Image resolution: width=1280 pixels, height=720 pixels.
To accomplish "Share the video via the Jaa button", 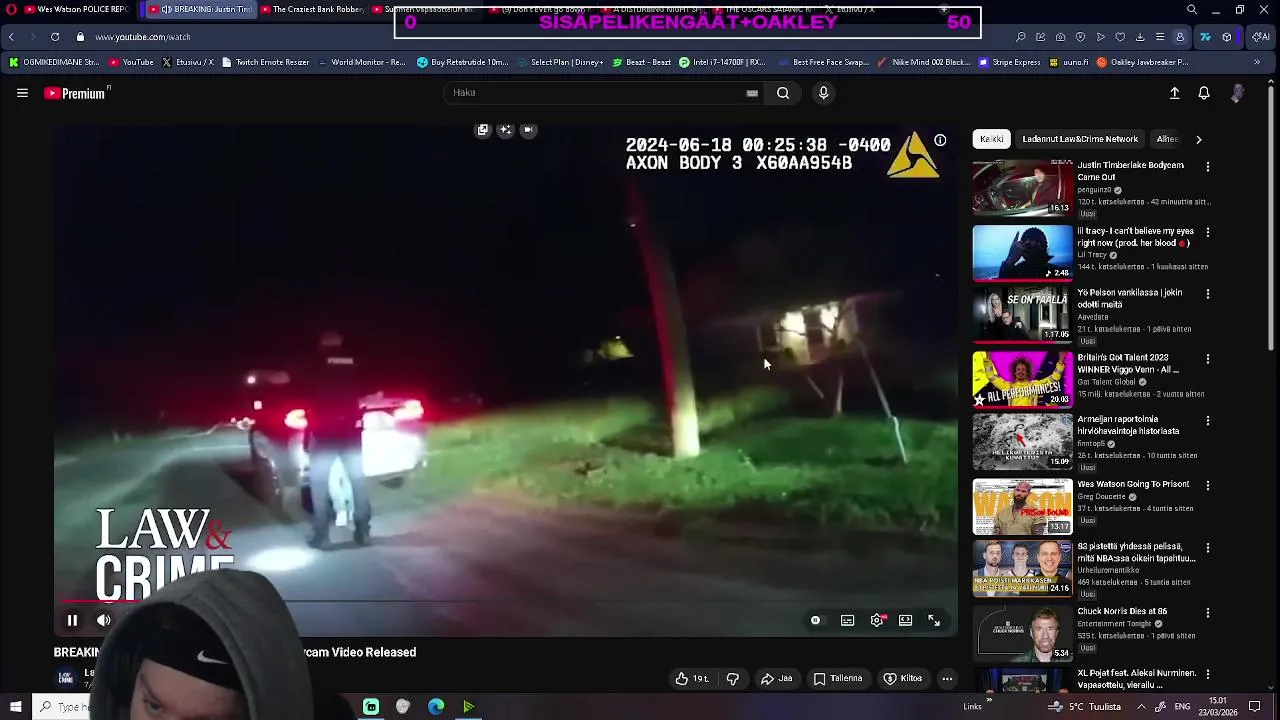I will coord(777,678).
